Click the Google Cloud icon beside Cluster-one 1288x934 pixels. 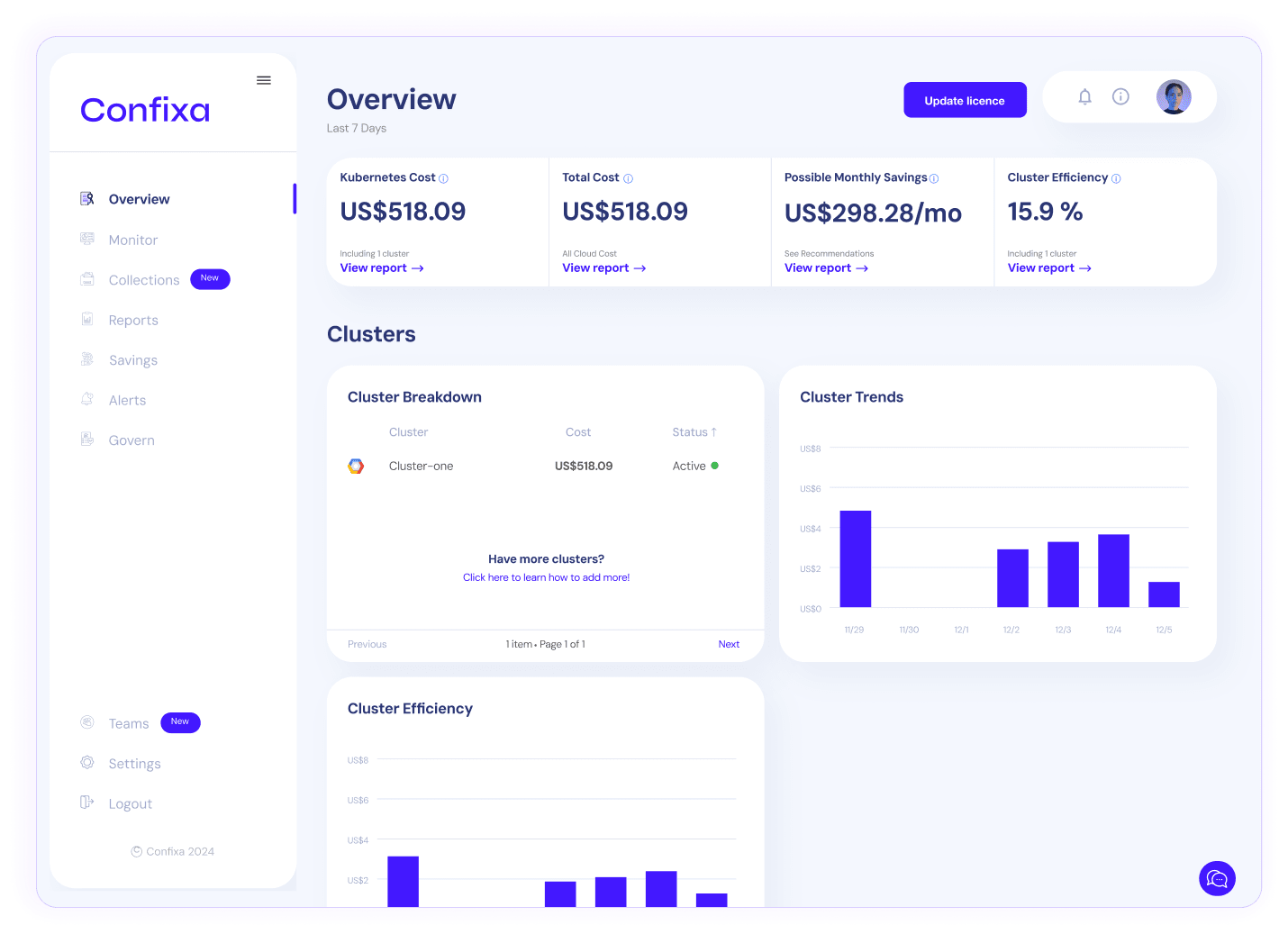click(356, 466)
